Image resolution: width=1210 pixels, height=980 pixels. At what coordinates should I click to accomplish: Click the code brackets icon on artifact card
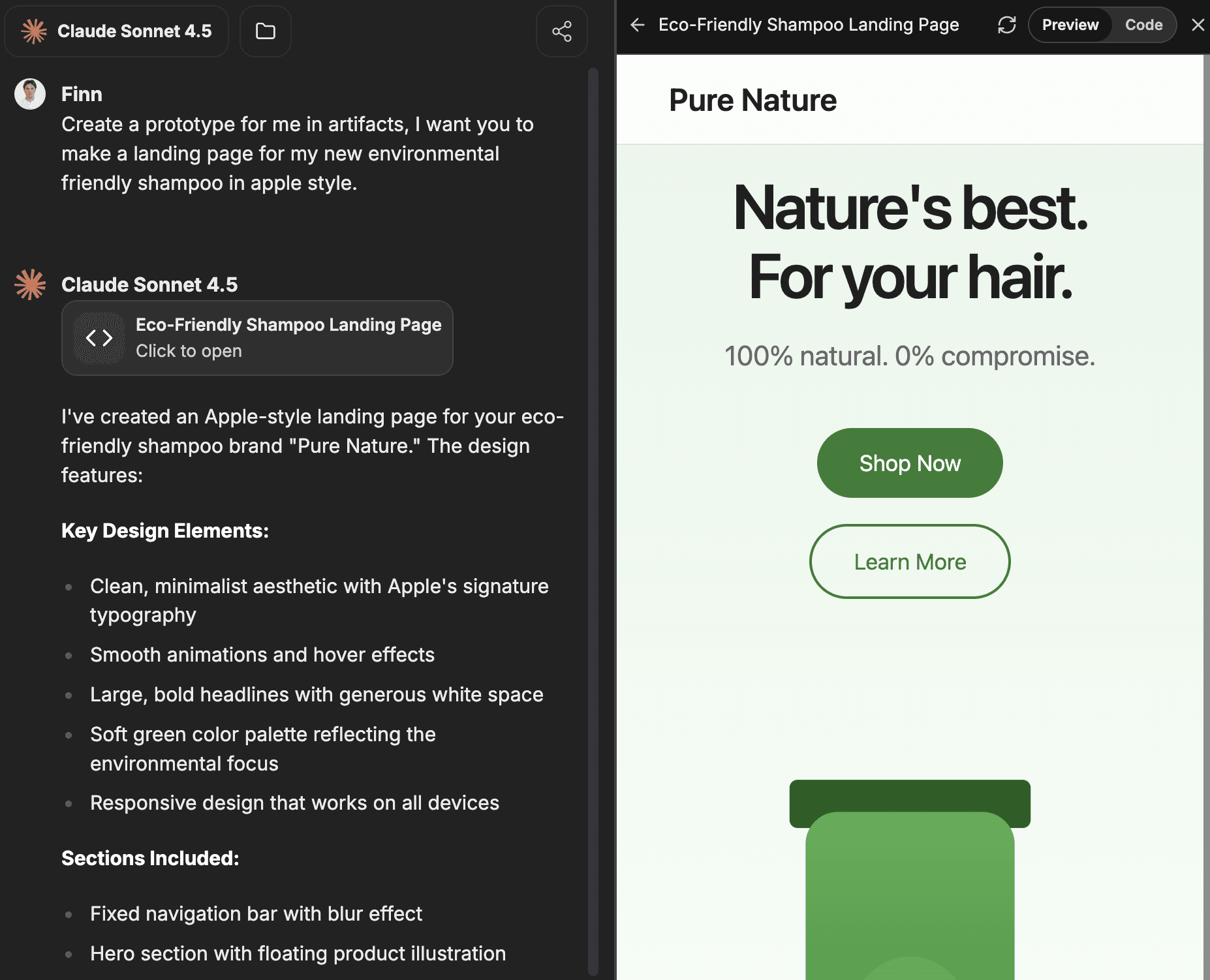click(99, 338)
